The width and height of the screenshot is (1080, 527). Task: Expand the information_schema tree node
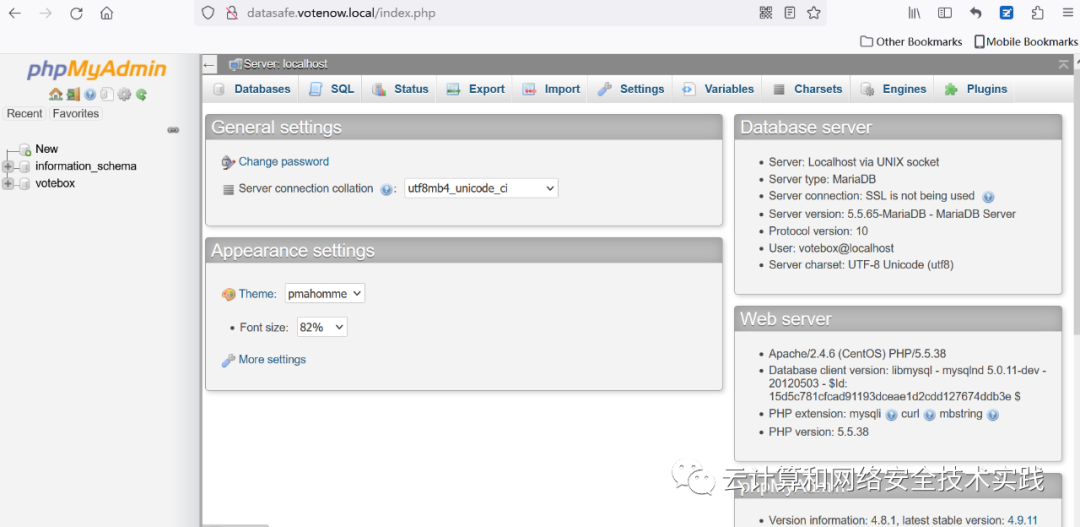(8, 166)
